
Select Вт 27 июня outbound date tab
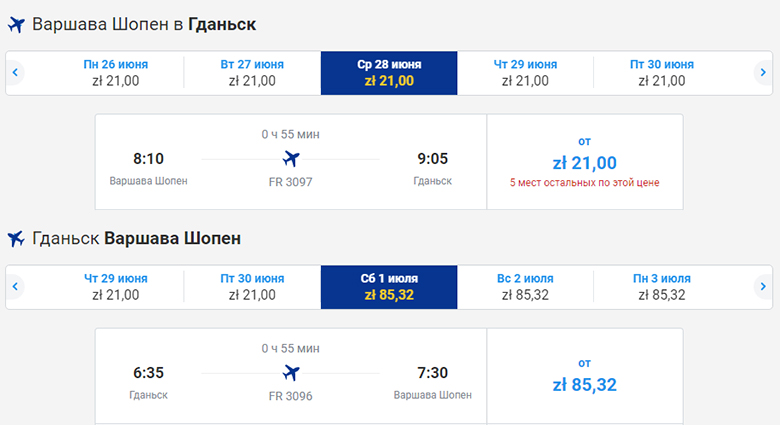(252, 73)
